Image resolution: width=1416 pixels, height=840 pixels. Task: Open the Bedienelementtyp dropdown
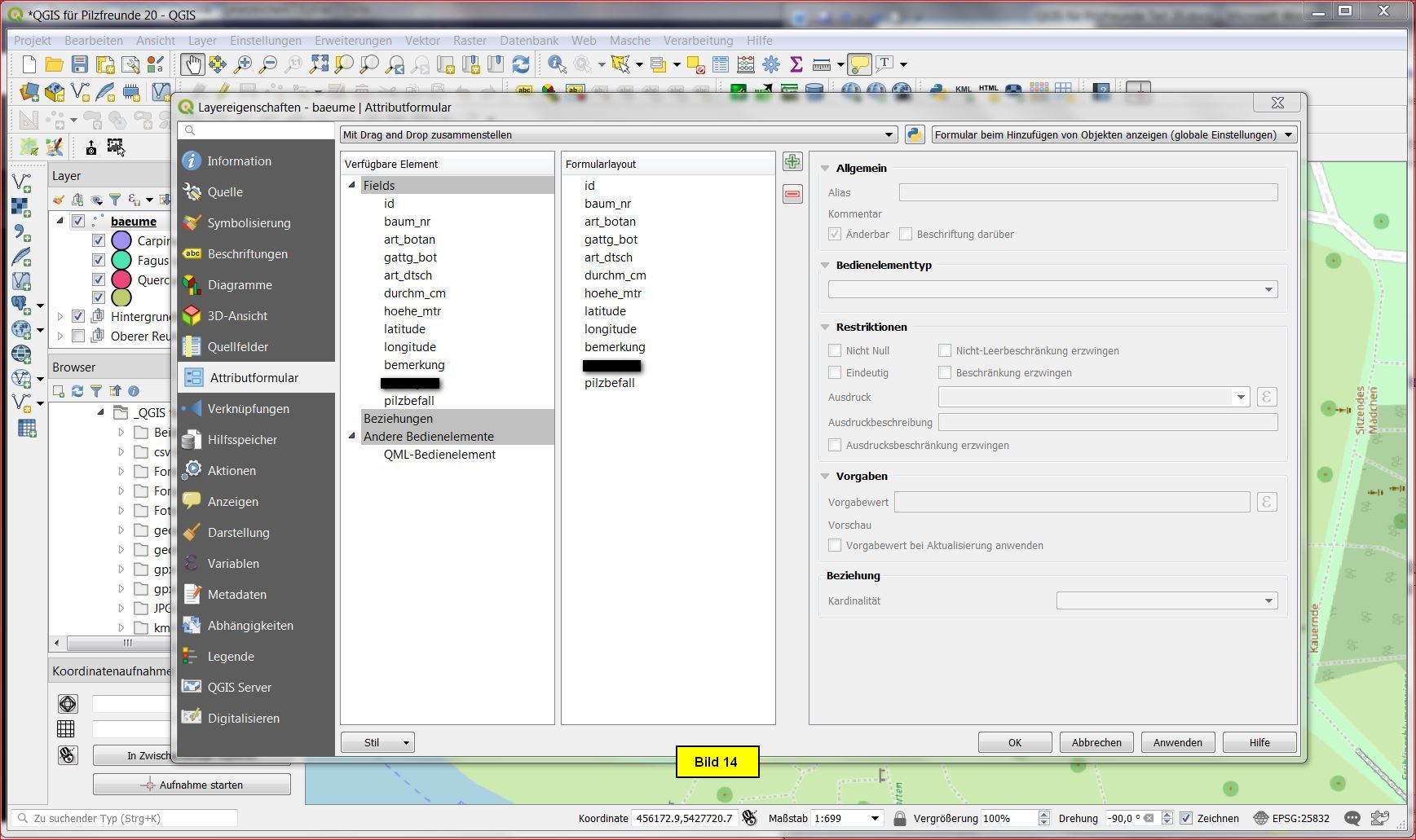tap(1052, 289)
